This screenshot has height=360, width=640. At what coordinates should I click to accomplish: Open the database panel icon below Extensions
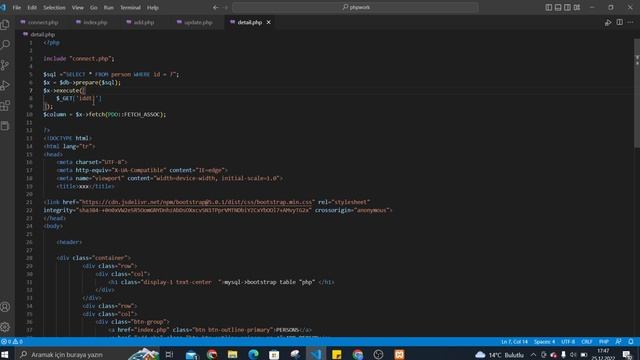(5, 126)
